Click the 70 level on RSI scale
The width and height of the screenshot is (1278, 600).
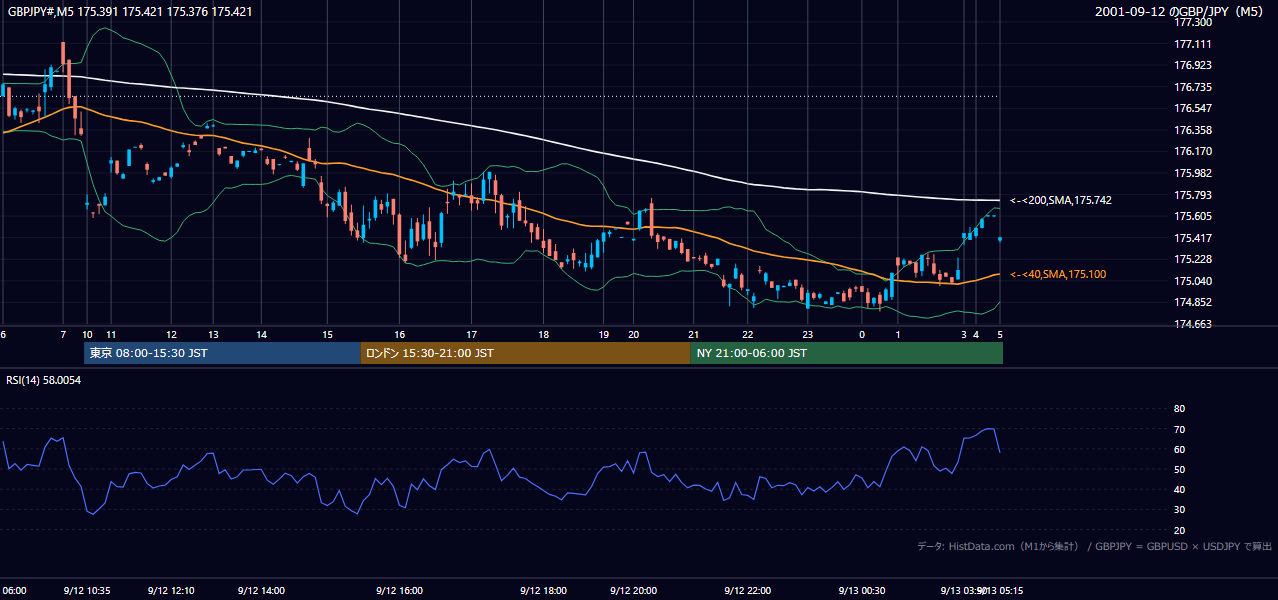tap(1179, 429)
